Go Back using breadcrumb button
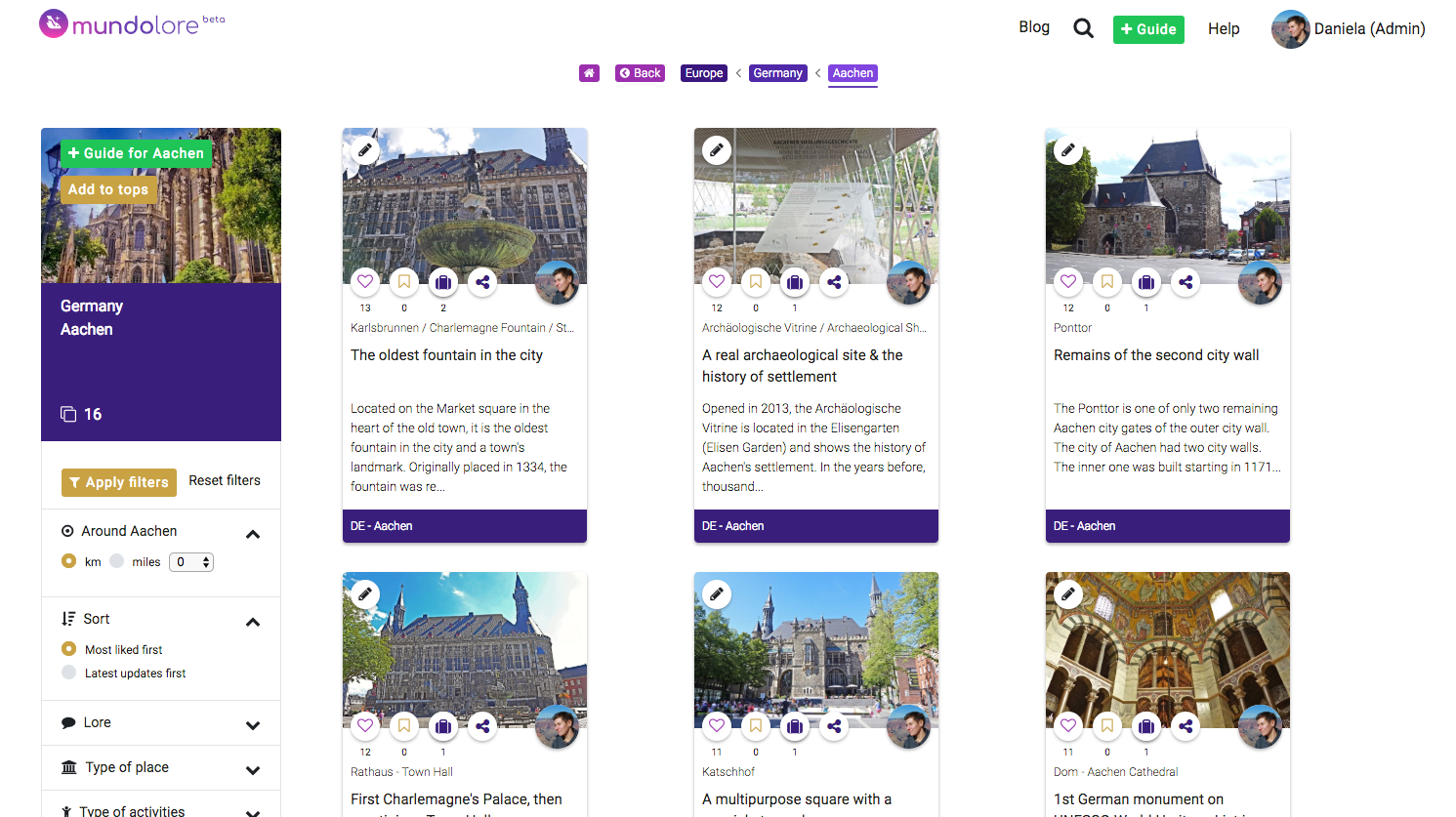 640,73
